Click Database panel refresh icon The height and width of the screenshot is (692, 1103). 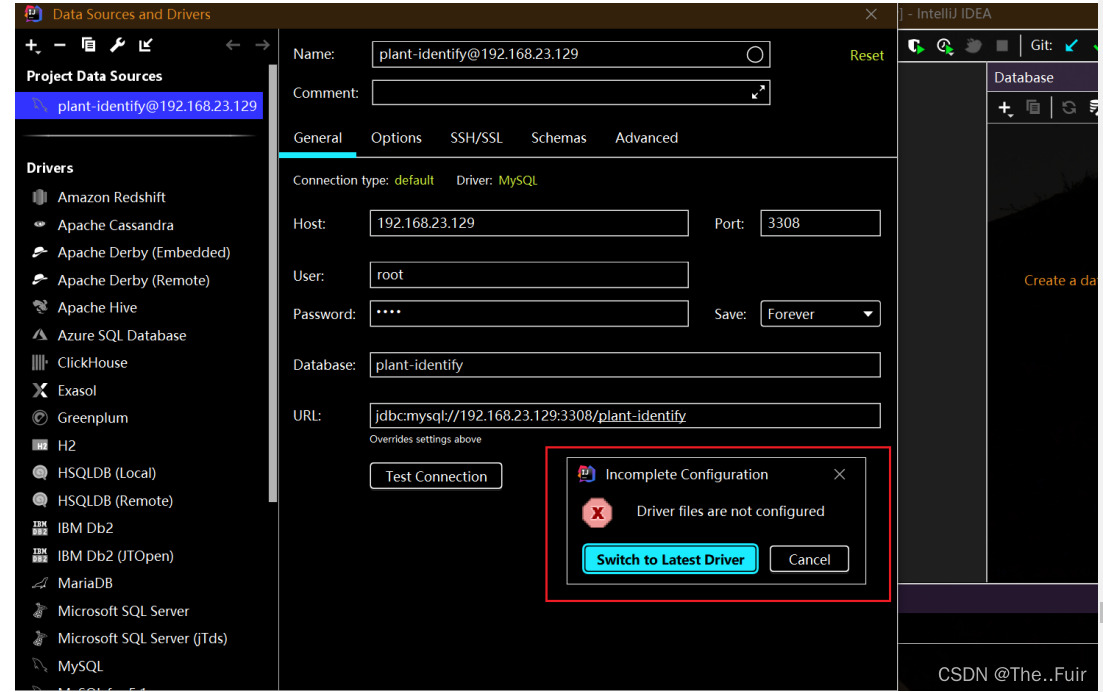(x=1069, y=108)
